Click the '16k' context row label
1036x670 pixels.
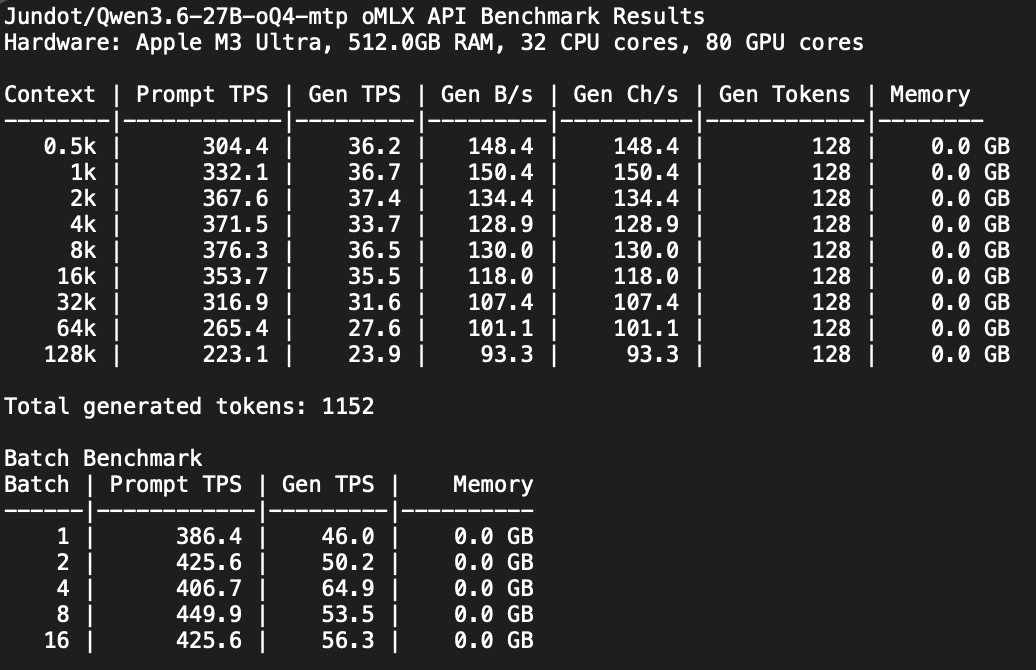tap(77, 276)
